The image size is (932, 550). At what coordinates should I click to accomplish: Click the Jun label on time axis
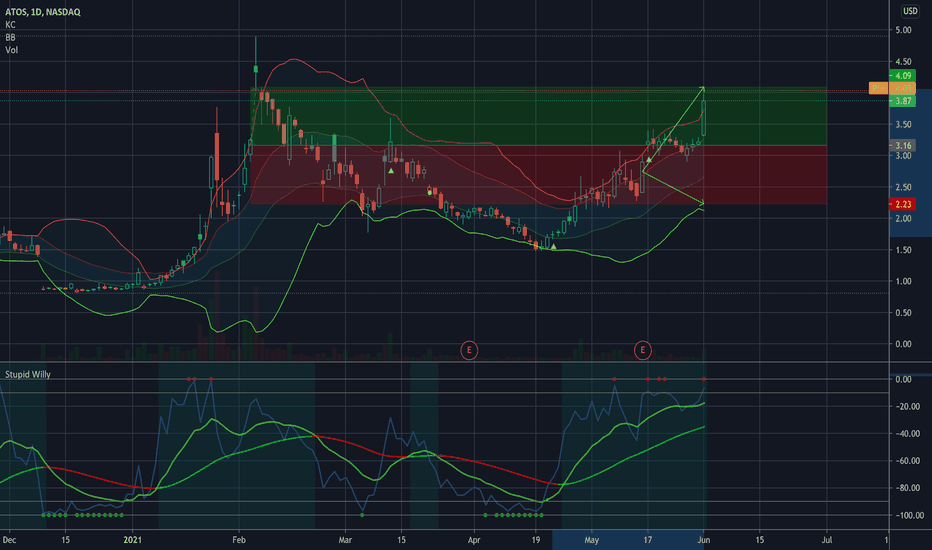(704, 540)
